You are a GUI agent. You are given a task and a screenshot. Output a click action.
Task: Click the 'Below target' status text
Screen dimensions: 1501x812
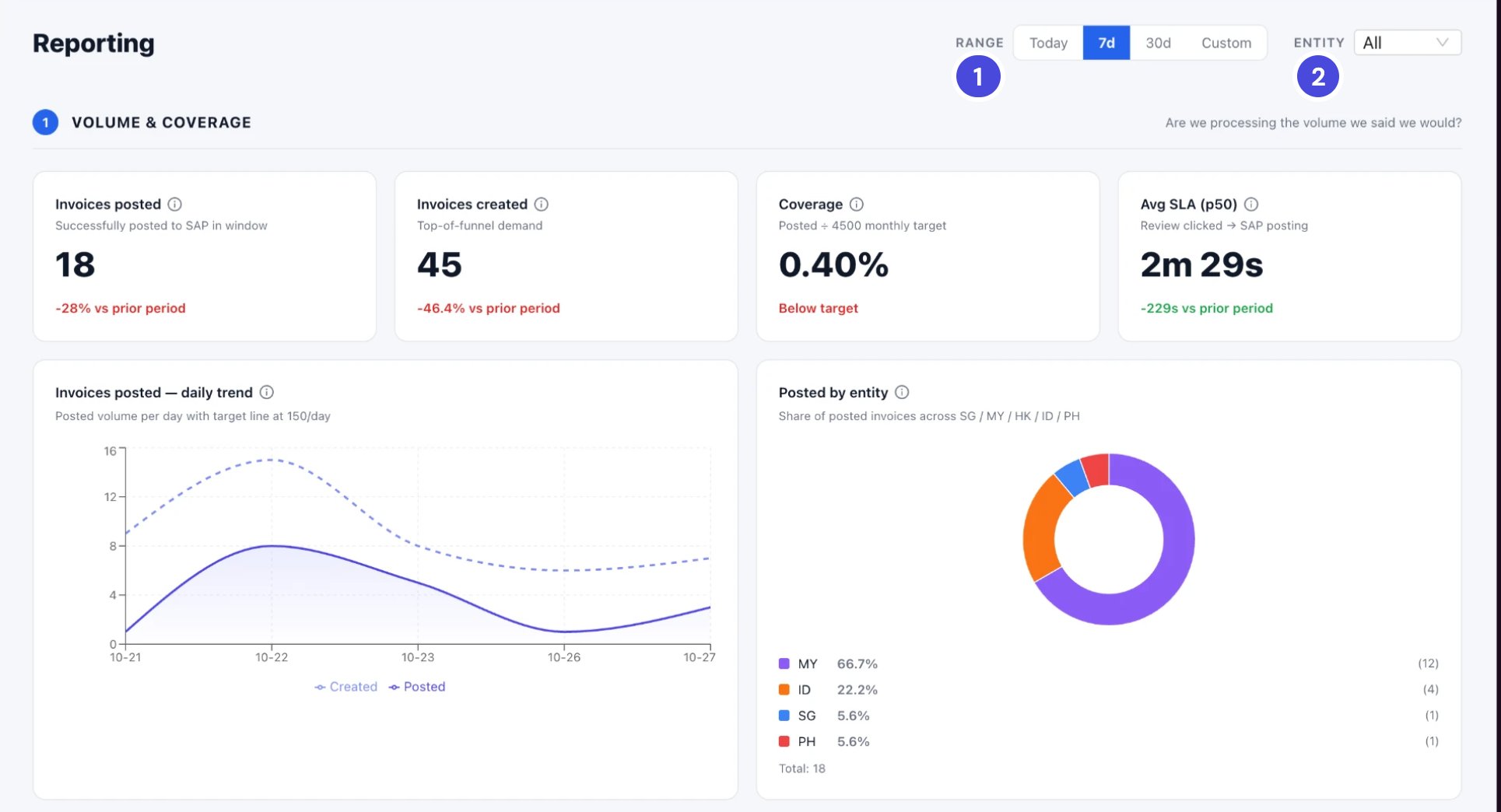coord(819,308)
